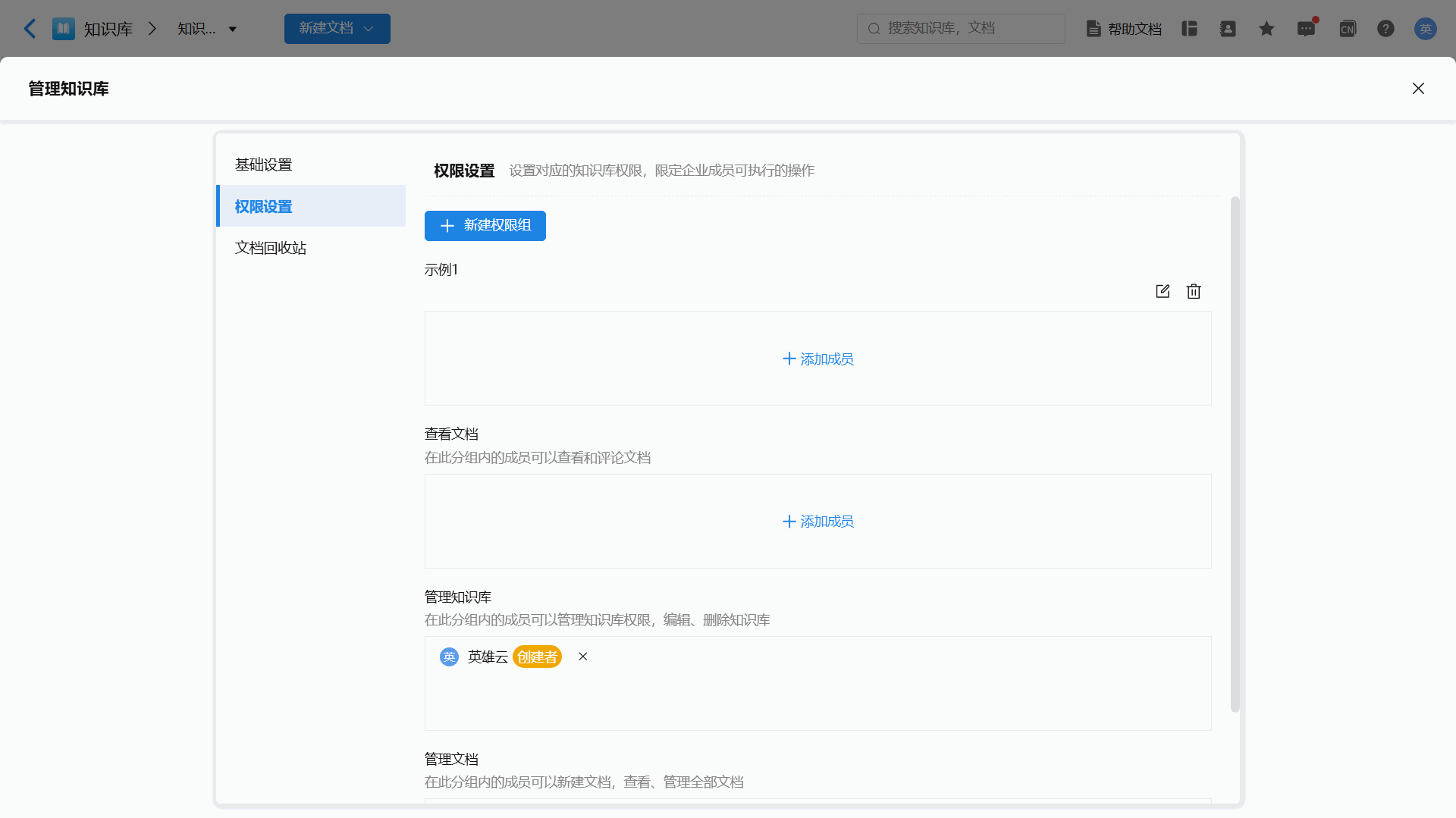The width and height of the screenshot is (1456, 818).
Task: Open the user avatar 英 in top bar
Action: 1426,29
